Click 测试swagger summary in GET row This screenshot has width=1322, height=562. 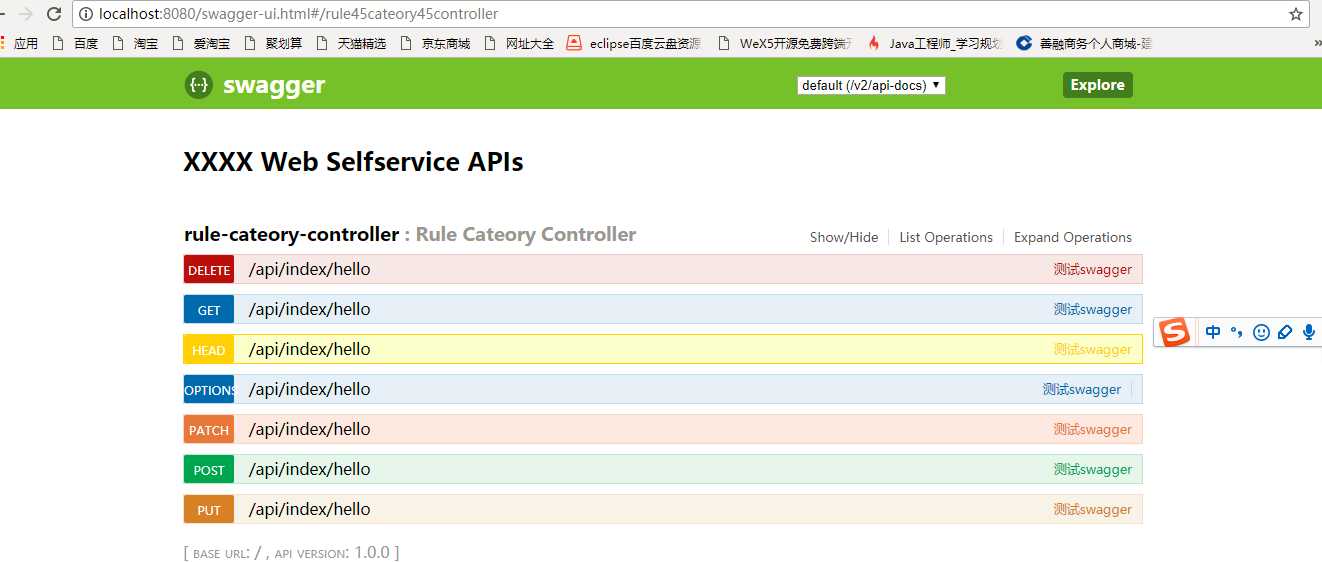tap(1092, 309)
